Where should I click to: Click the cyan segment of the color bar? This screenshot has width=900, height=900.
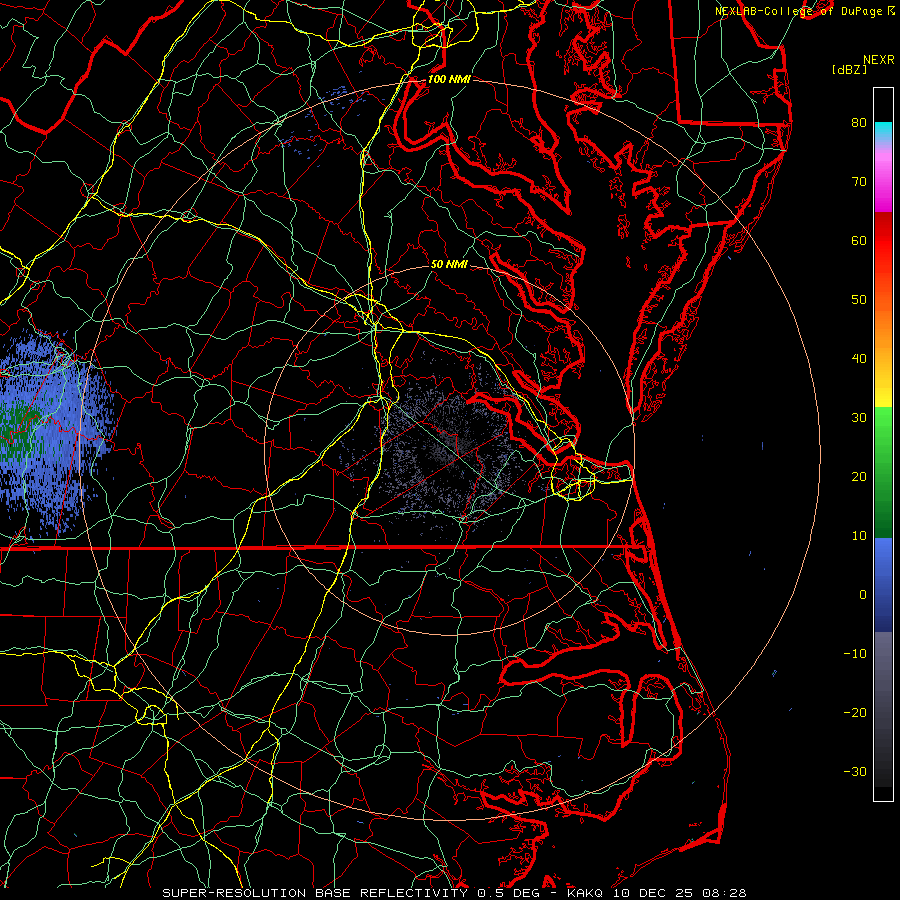[x=883, y=130]
